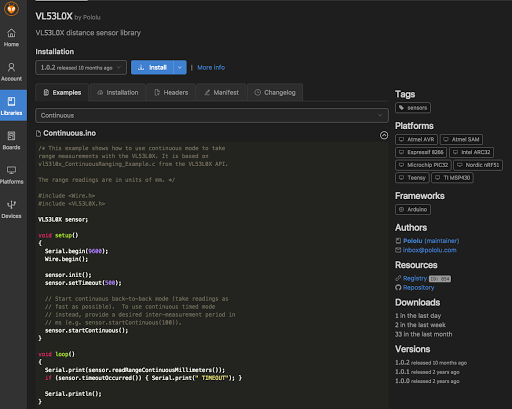Screen dimensions: 512x409
Task: Click the sensors tag
Action: (413, 108)
